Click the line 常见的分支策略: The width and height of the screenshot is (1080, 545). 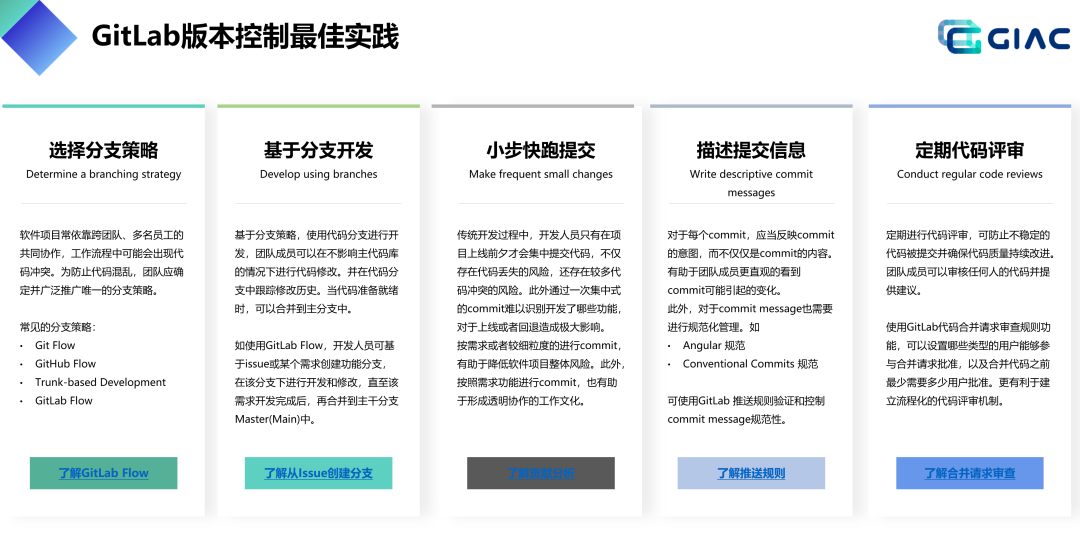click(x=57, y=327)
